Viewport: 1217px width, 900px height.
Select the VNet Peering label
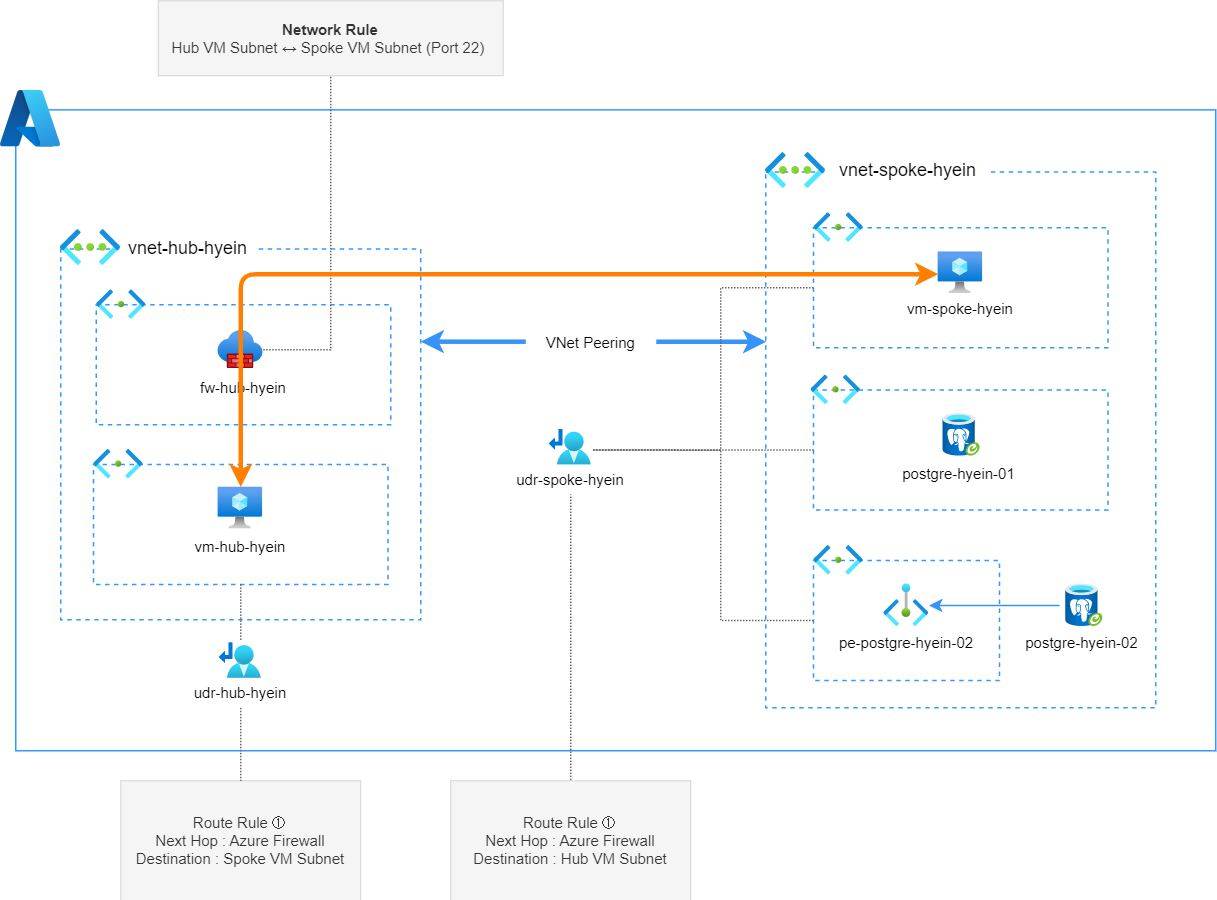coord(589,342)
